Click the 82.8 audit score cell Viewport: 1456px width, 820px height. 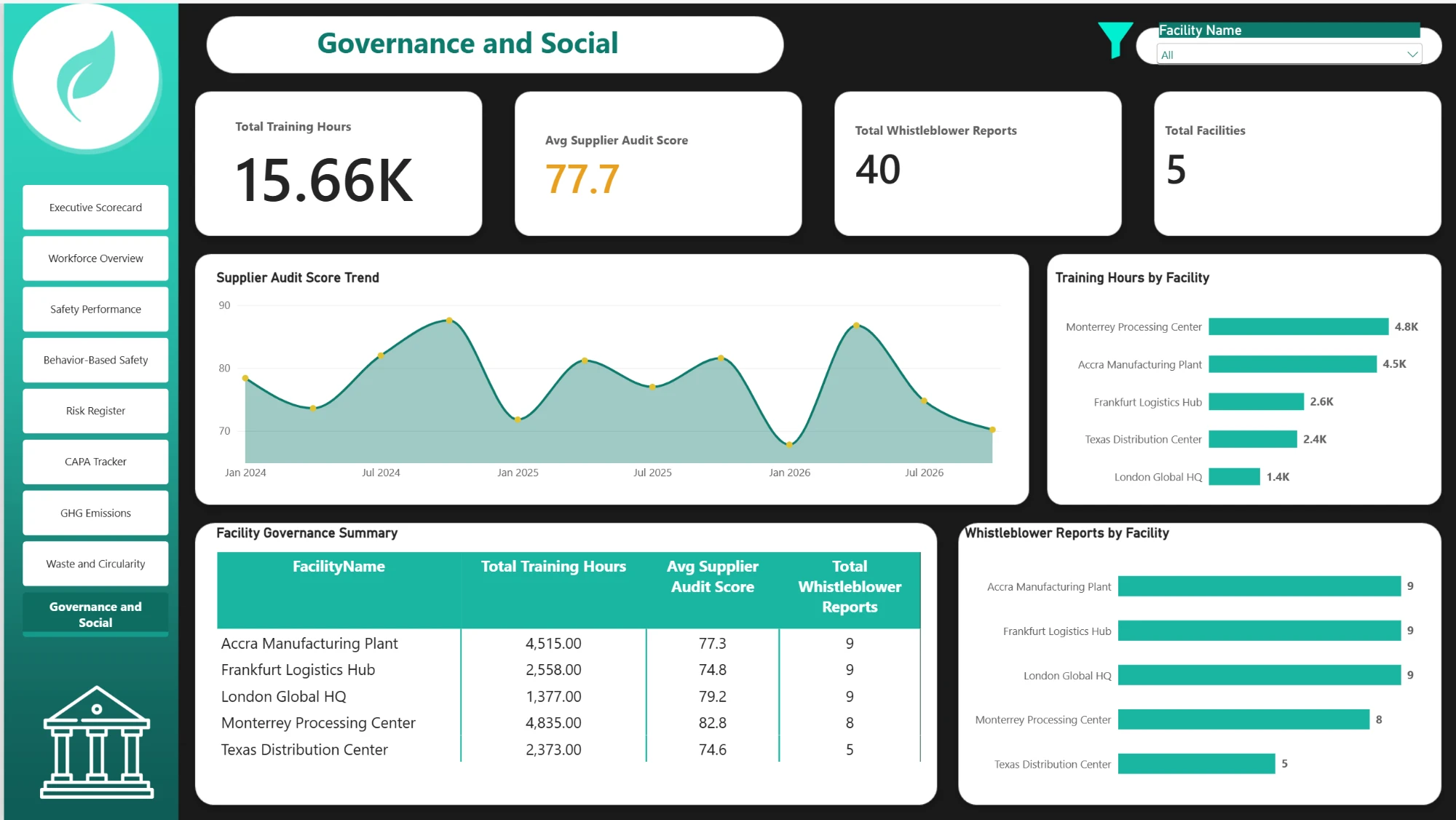pos(712,723)
